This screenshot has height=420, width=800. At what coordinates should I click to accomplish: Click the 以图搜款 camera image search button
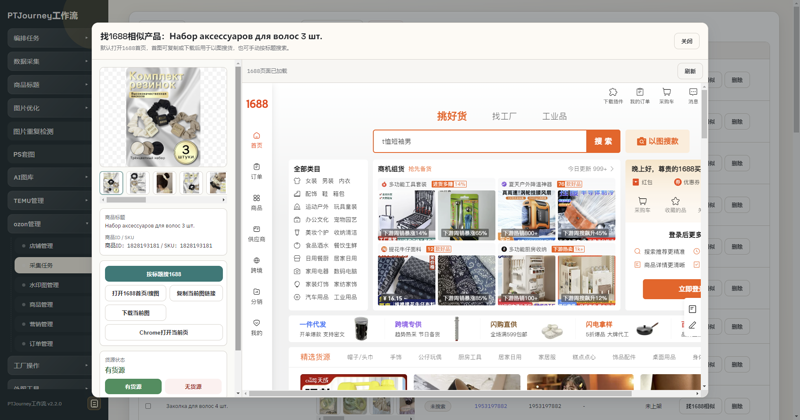tap(657, 141)
